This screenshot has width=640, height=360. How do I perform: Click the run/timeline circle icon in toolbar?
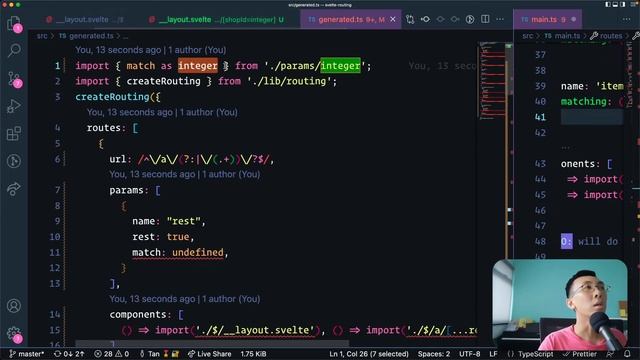point(470,19)
